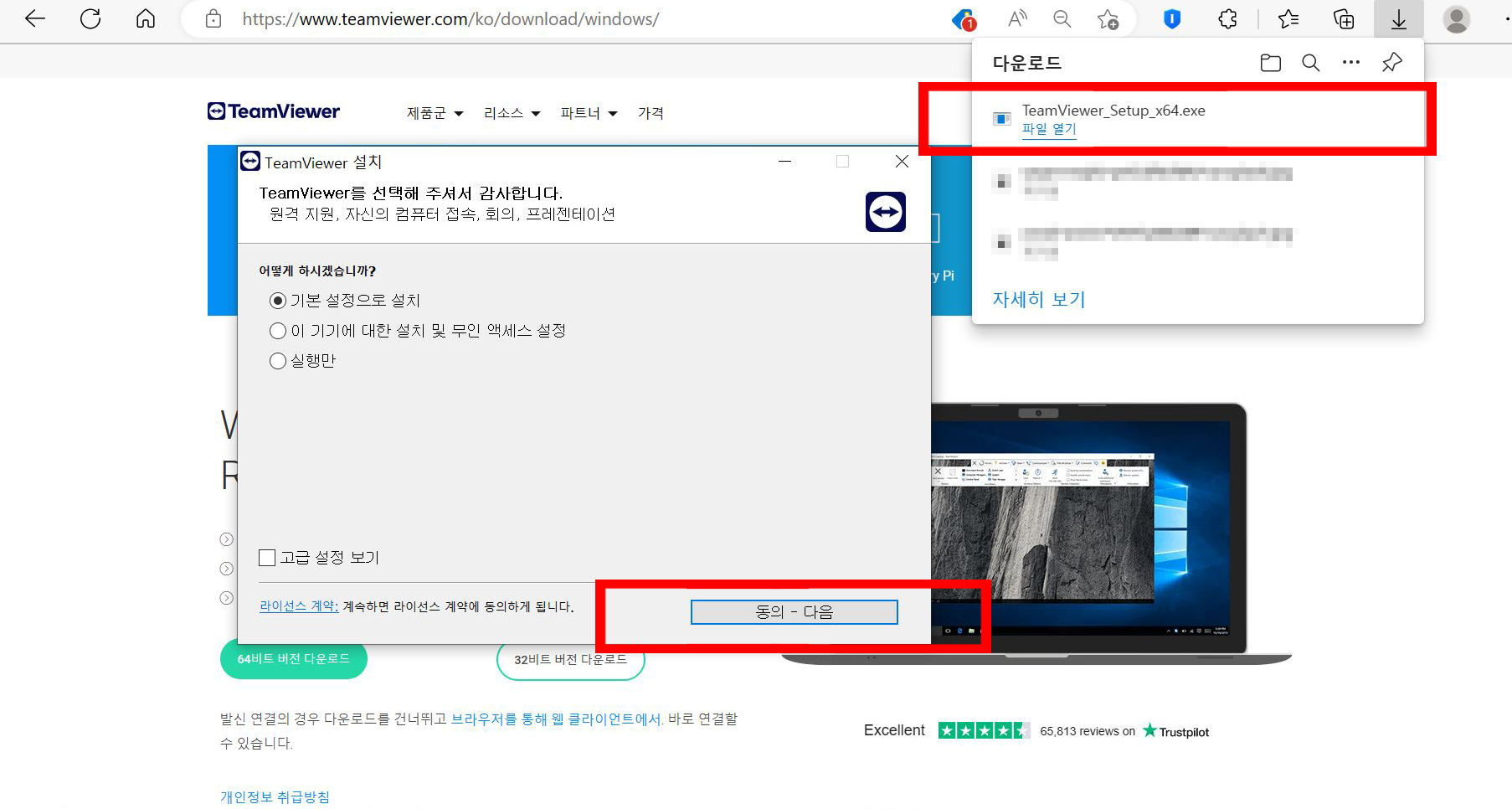
Task: Pin the downloads panel with pin icon
Action: click(x=1392, y=62)
